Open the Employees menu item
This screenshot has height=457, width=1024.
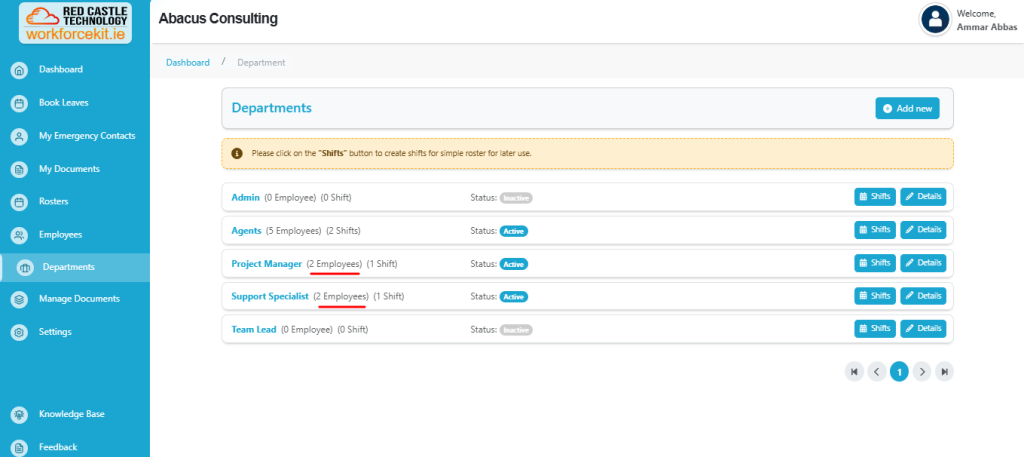click(x=60, y=235)
